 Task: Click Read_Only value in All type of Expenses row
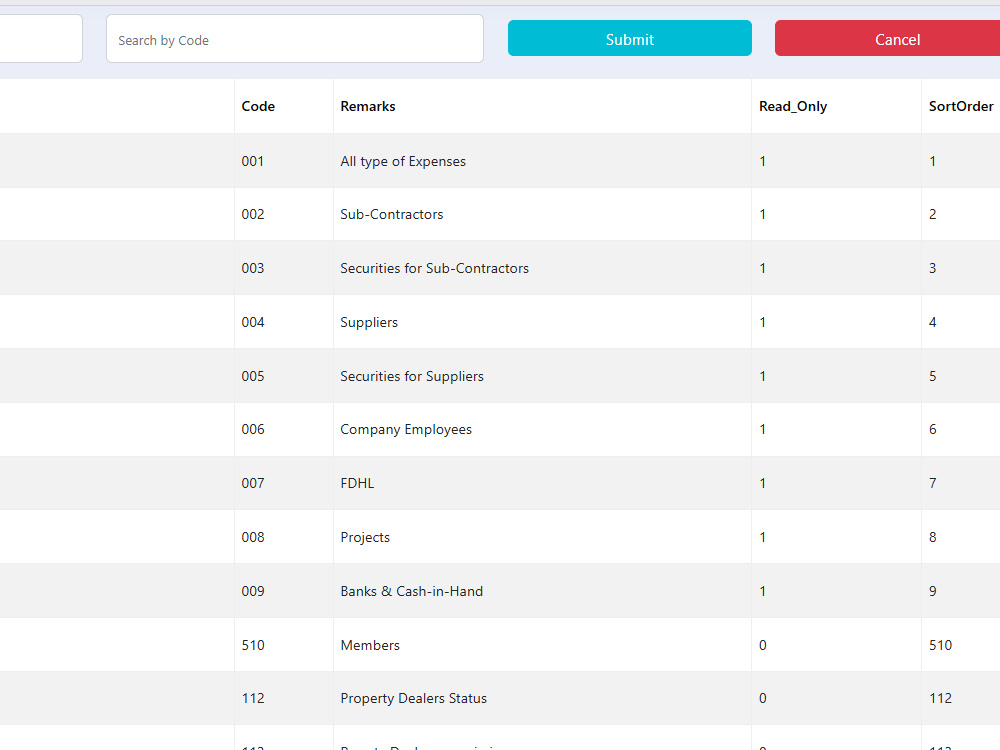click(x=763, y=161)
